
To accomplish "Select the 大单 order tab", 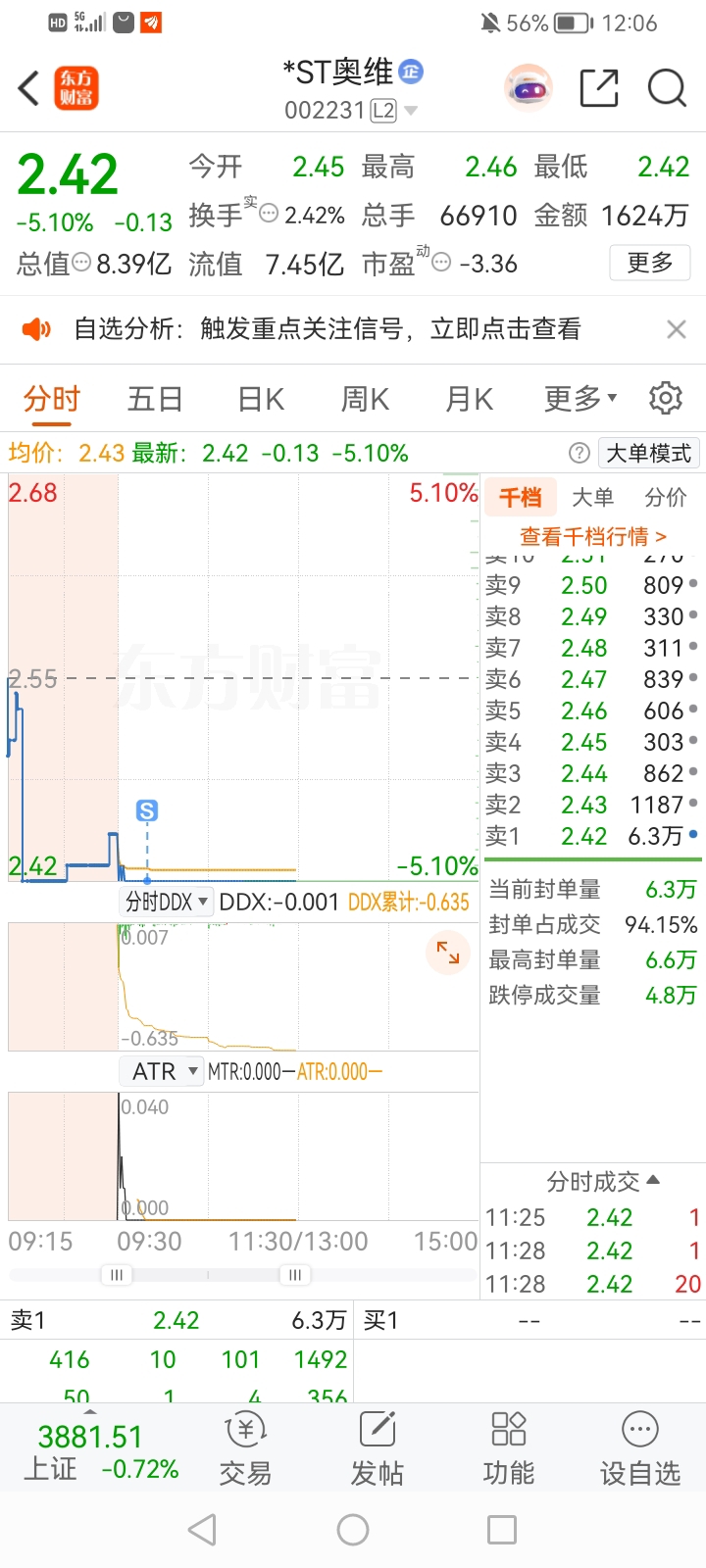I will click(x=592, y=498).
